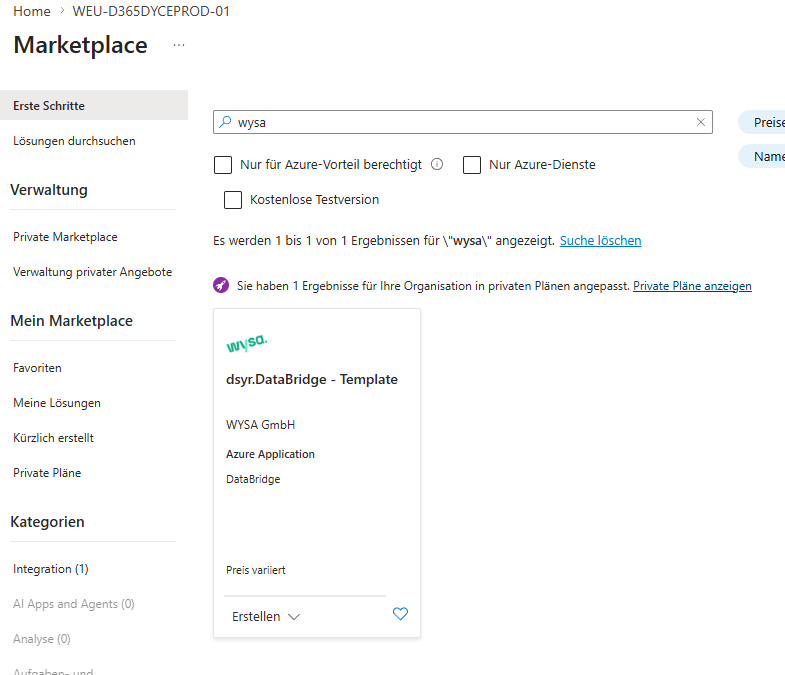Open Favoriten in Mein Marketplace
Viewport: 785px width, 675px height.
(x=37, y=368)
